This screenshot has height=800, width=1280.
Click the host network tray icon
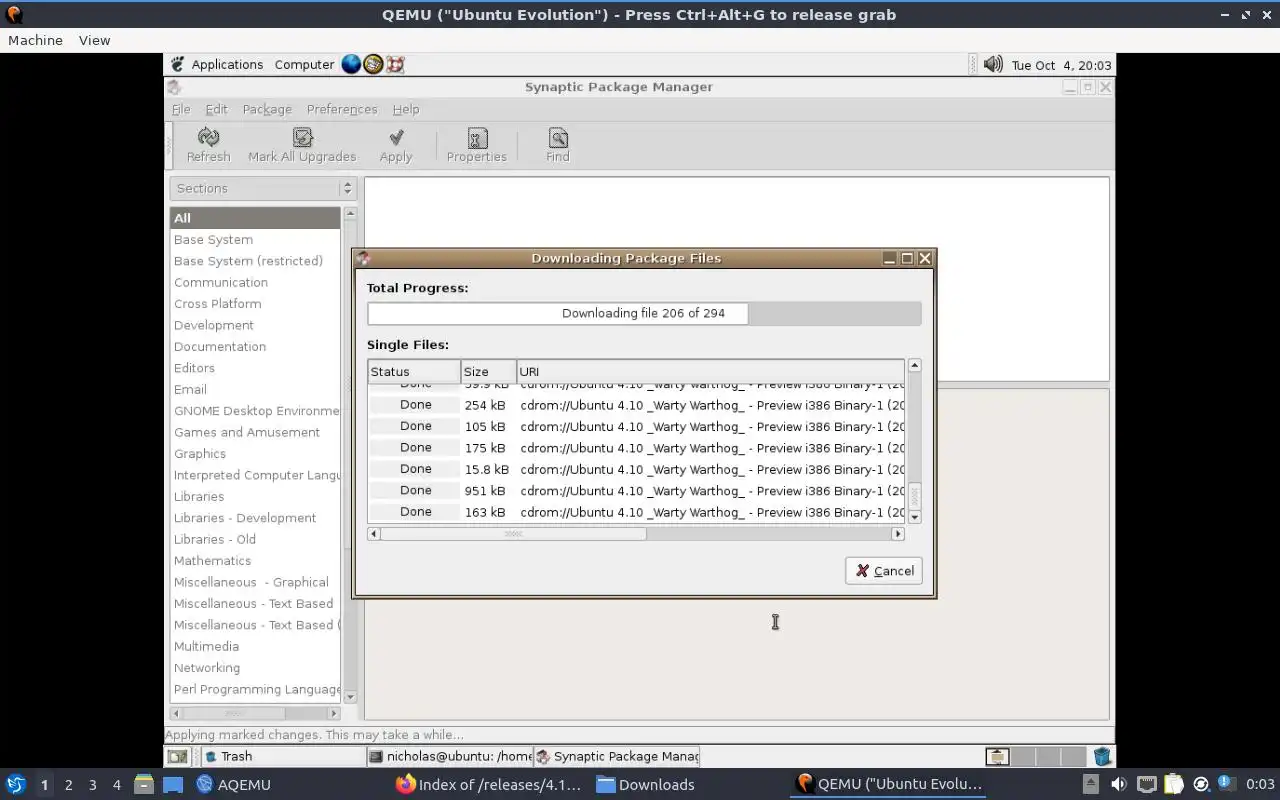click(x=1147, y=784)
